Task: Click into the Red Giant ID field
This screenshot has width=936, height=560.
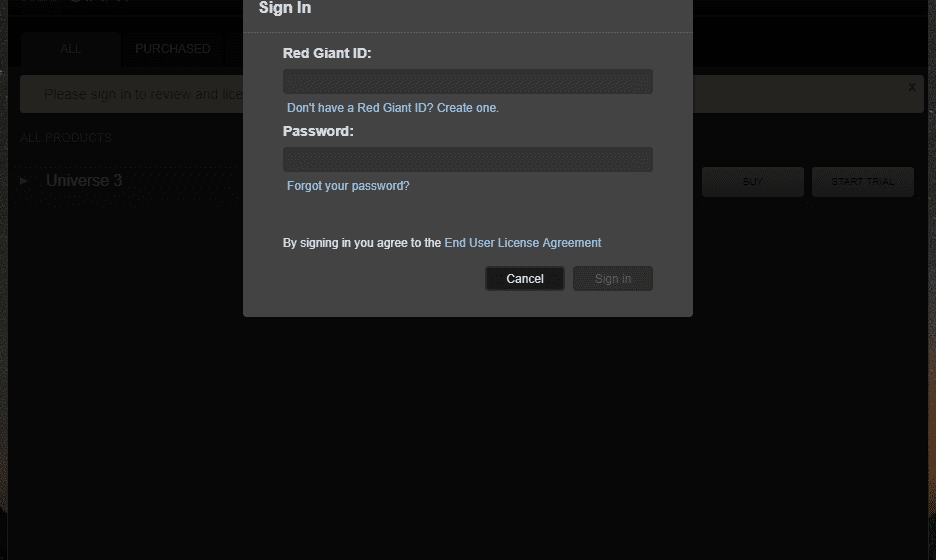Action: pyautogui.click(x=467, y=81)
